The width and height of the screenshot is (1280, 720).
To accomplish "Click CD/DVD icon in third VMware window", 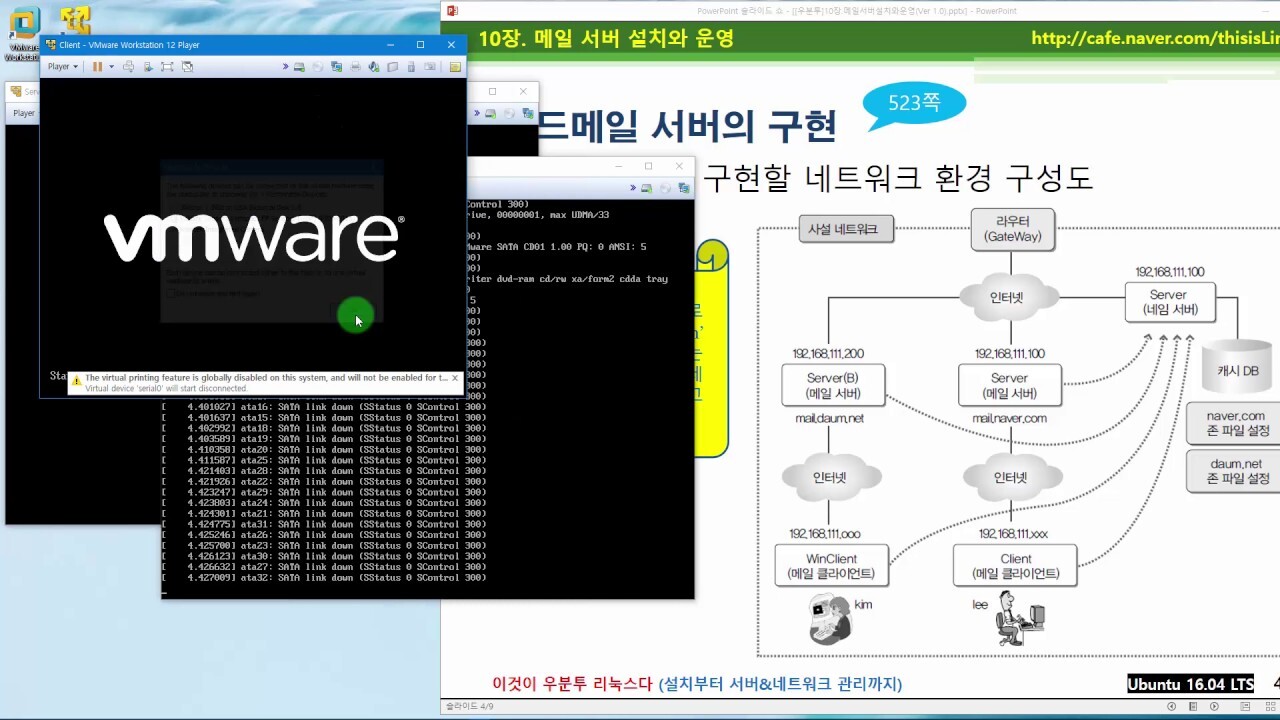I will coord(665,188).
